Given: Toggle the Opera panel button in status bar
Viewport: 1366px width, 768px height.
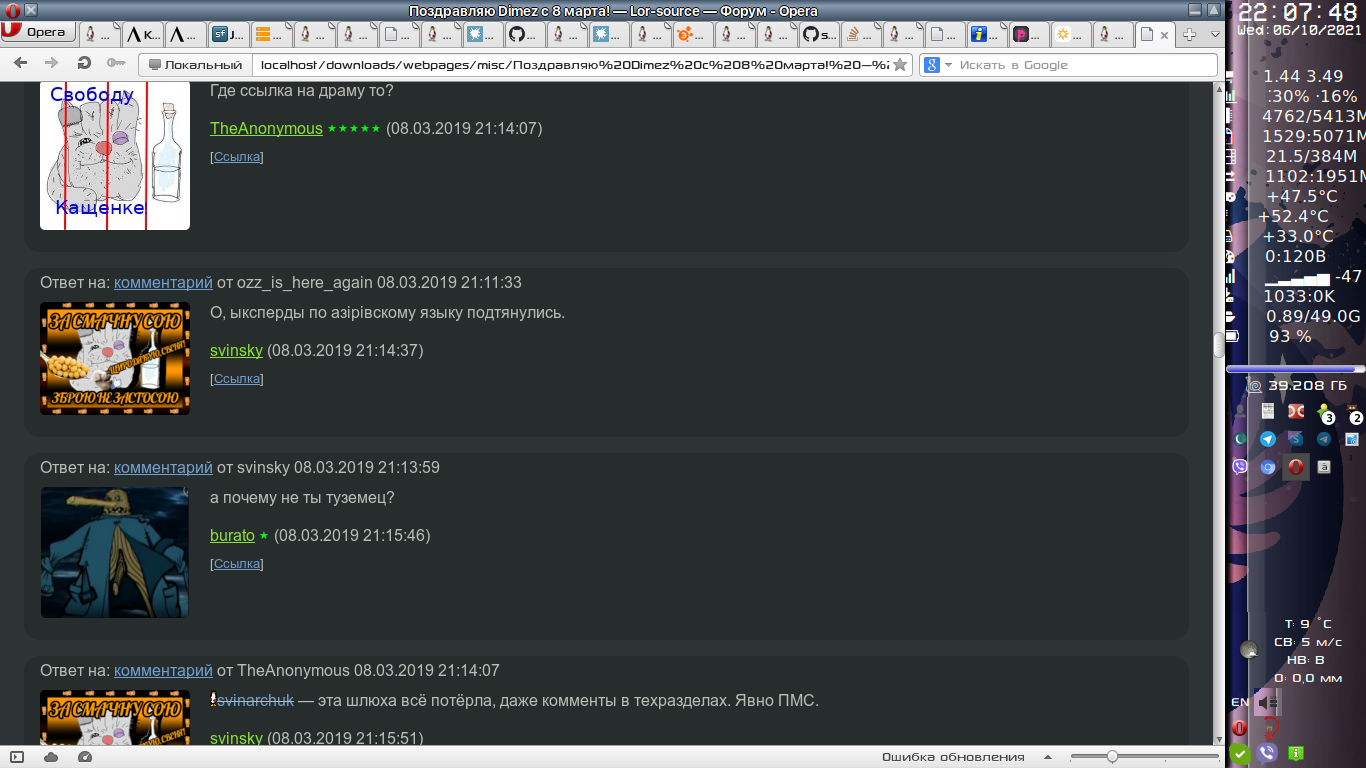Looking at the screenshot, I should pyautogui.click(x=17, y=757).
